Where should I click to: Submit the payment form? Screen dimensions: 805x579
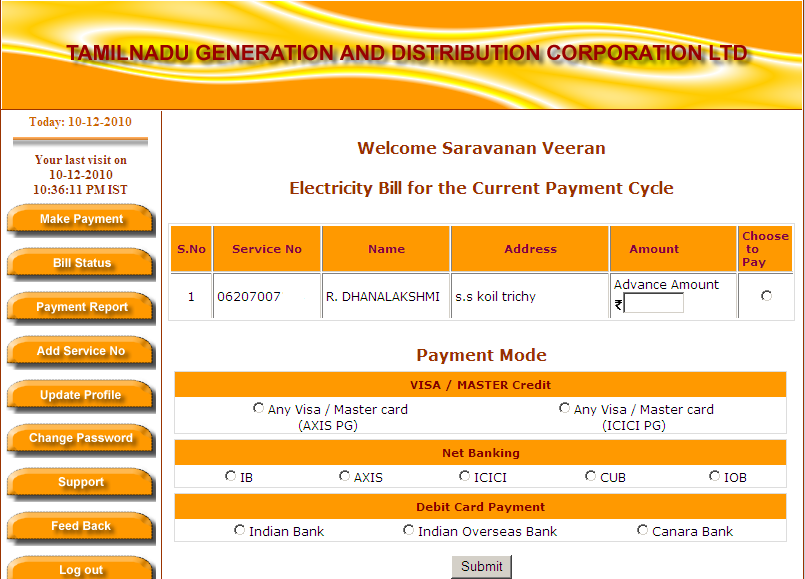(482, 567)
